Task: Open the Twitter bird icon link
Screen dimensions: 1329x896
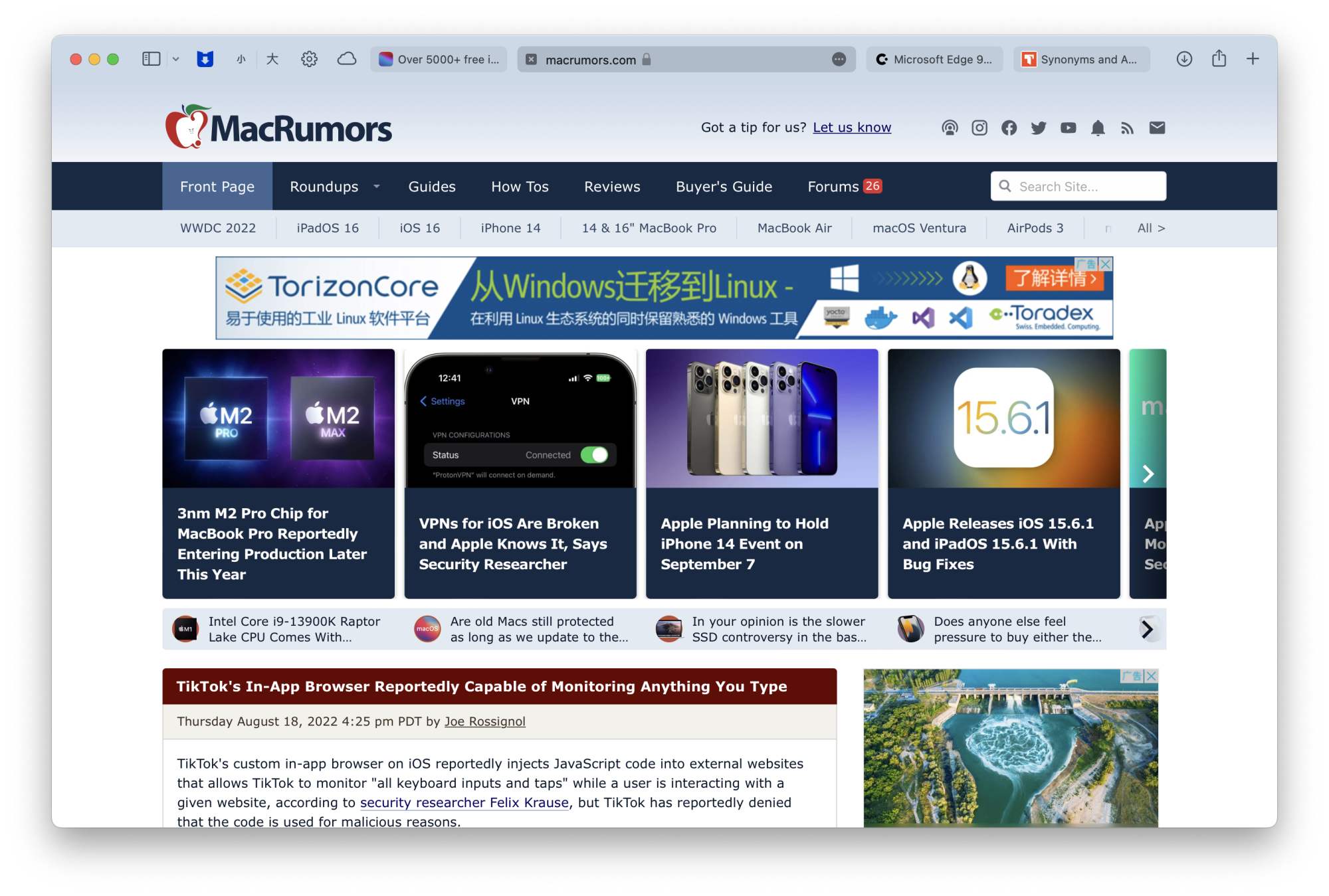Action: coord(1039,128)
